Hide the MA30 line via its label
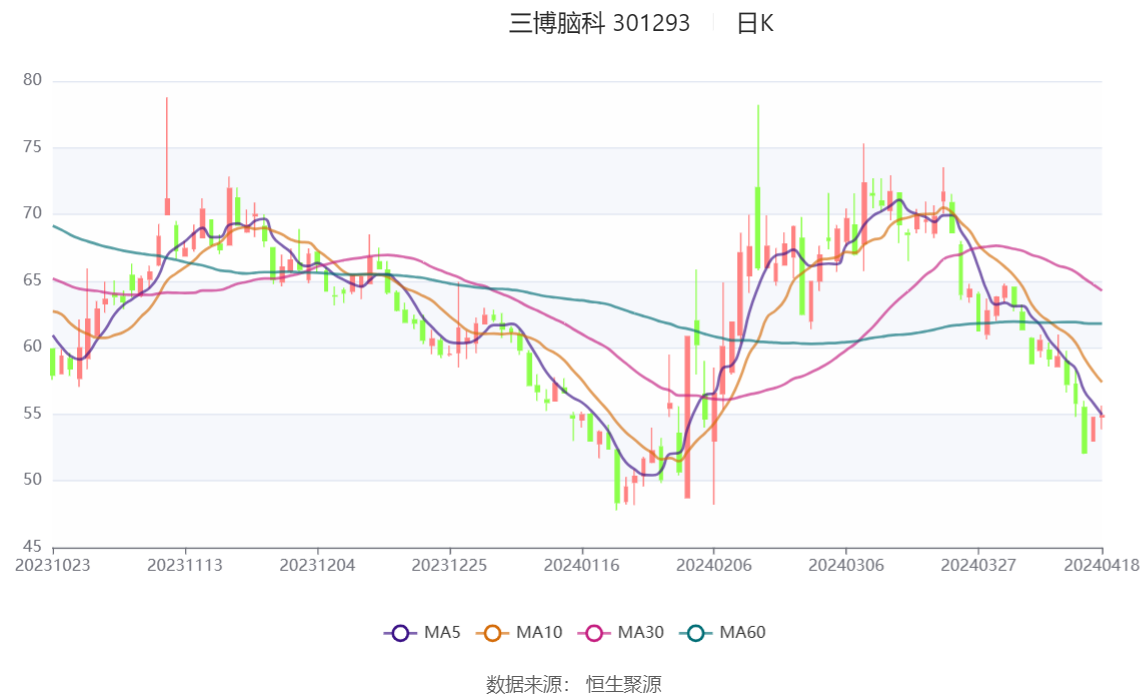1148x699 pixels. [x=641, y=632]
